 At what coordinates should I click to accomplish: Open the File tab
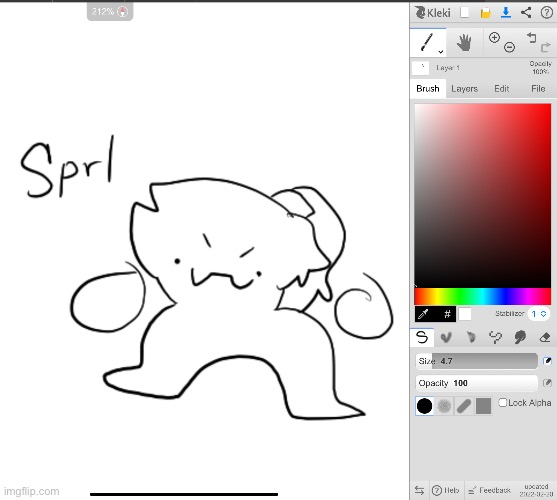(538, 88)
